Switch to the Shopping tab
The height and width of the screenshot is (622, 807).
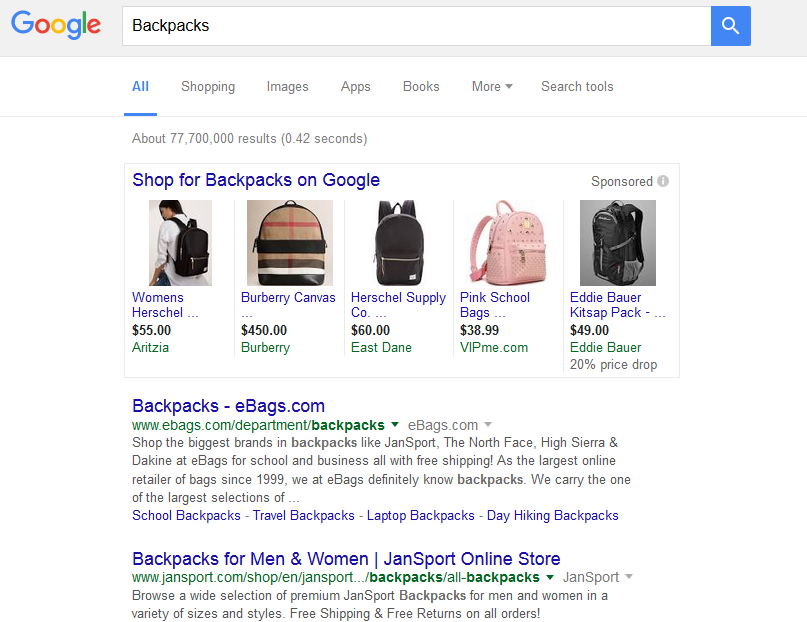pyautogui.click(x=208, y=86)
